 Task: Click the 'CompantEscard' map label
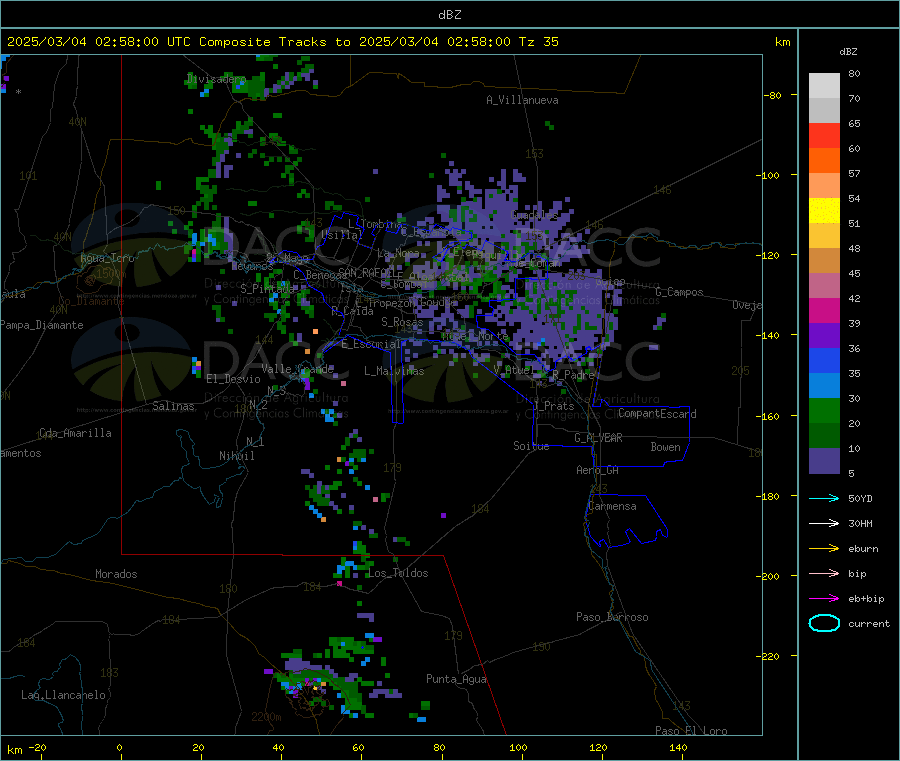pos(657,414)
